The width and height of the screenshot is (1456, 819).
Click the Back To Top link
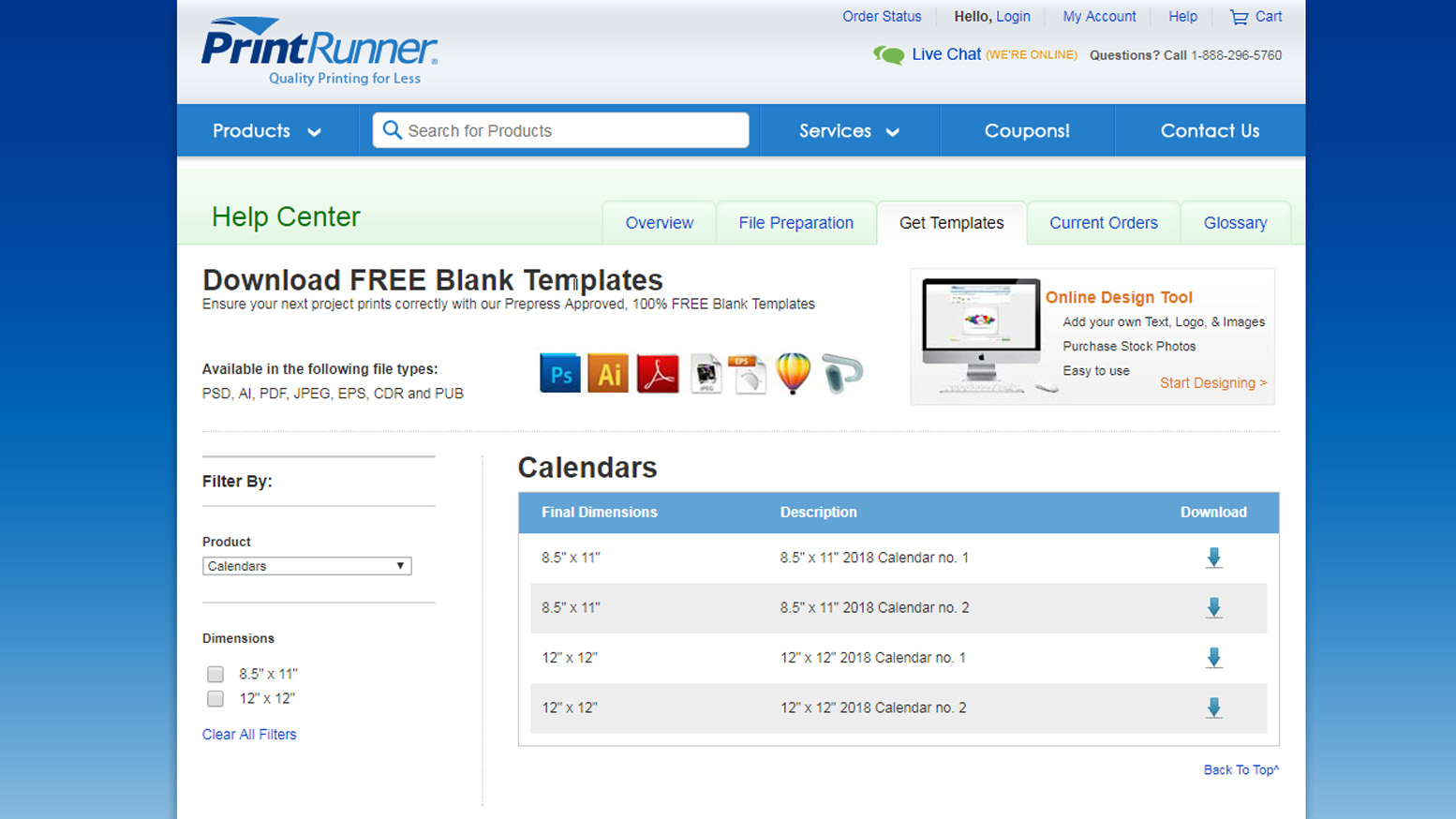coord(1241,769)
